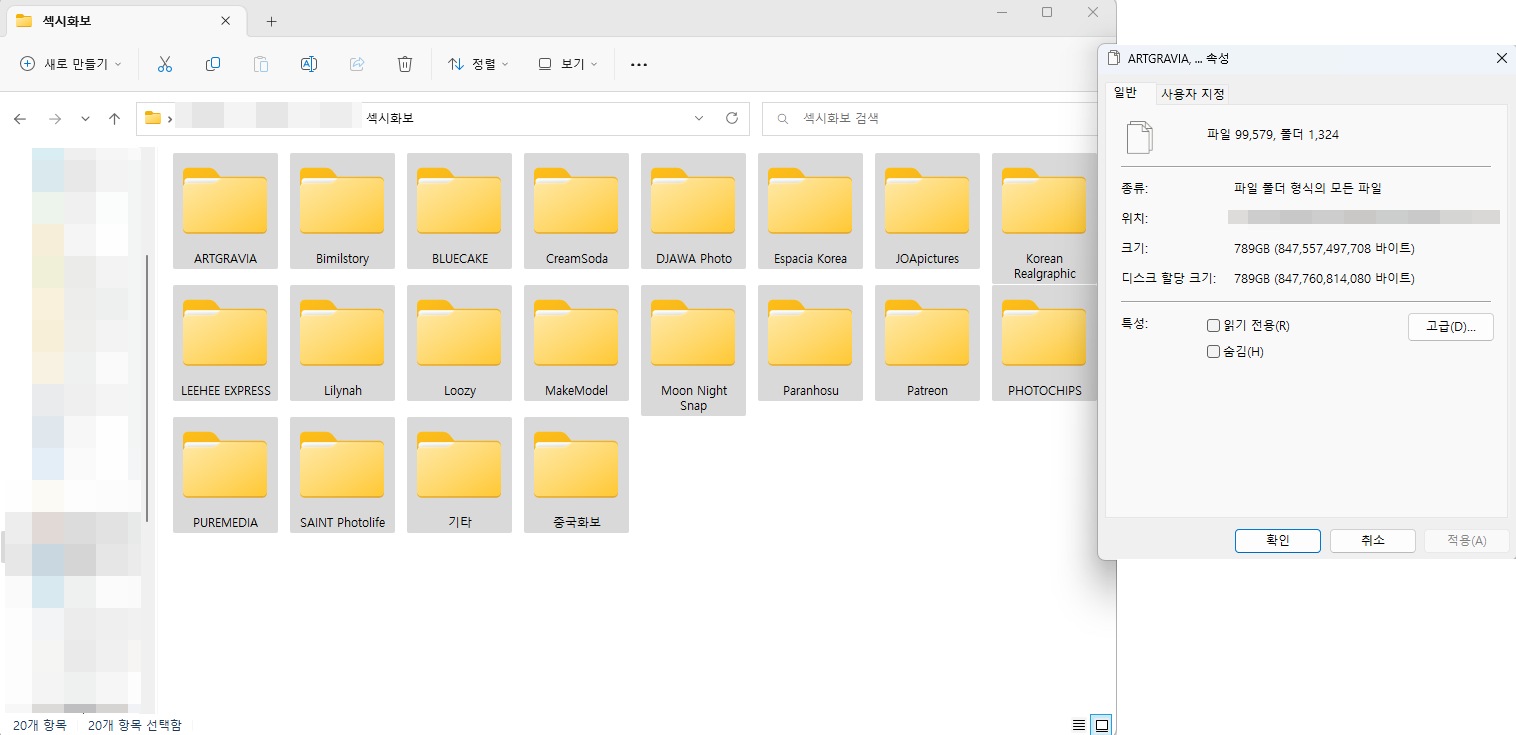The width and height of the screenshot is (1516, 735).
Task: Select the ARTGRAVIA folder
Action: (225, 211)
